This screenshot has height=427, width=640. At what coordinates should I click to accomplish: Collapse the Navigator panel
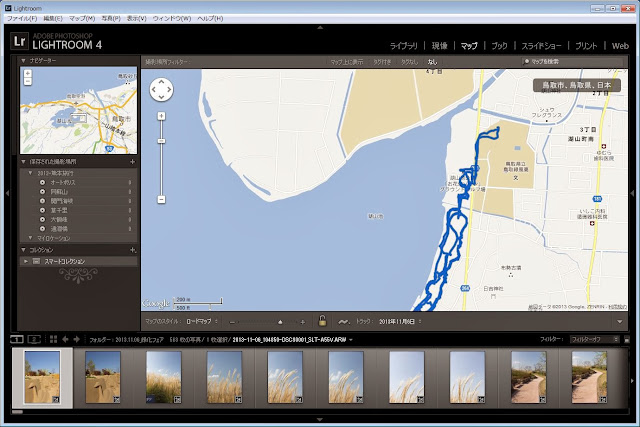(x=23, y=60)
